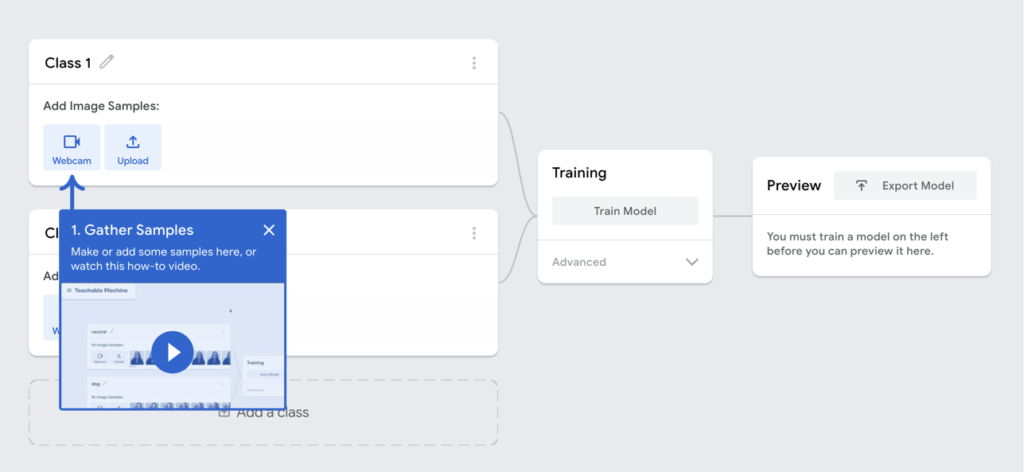Click the Advanced label in Training
1024x472 pixels.
tap(579, 262)
